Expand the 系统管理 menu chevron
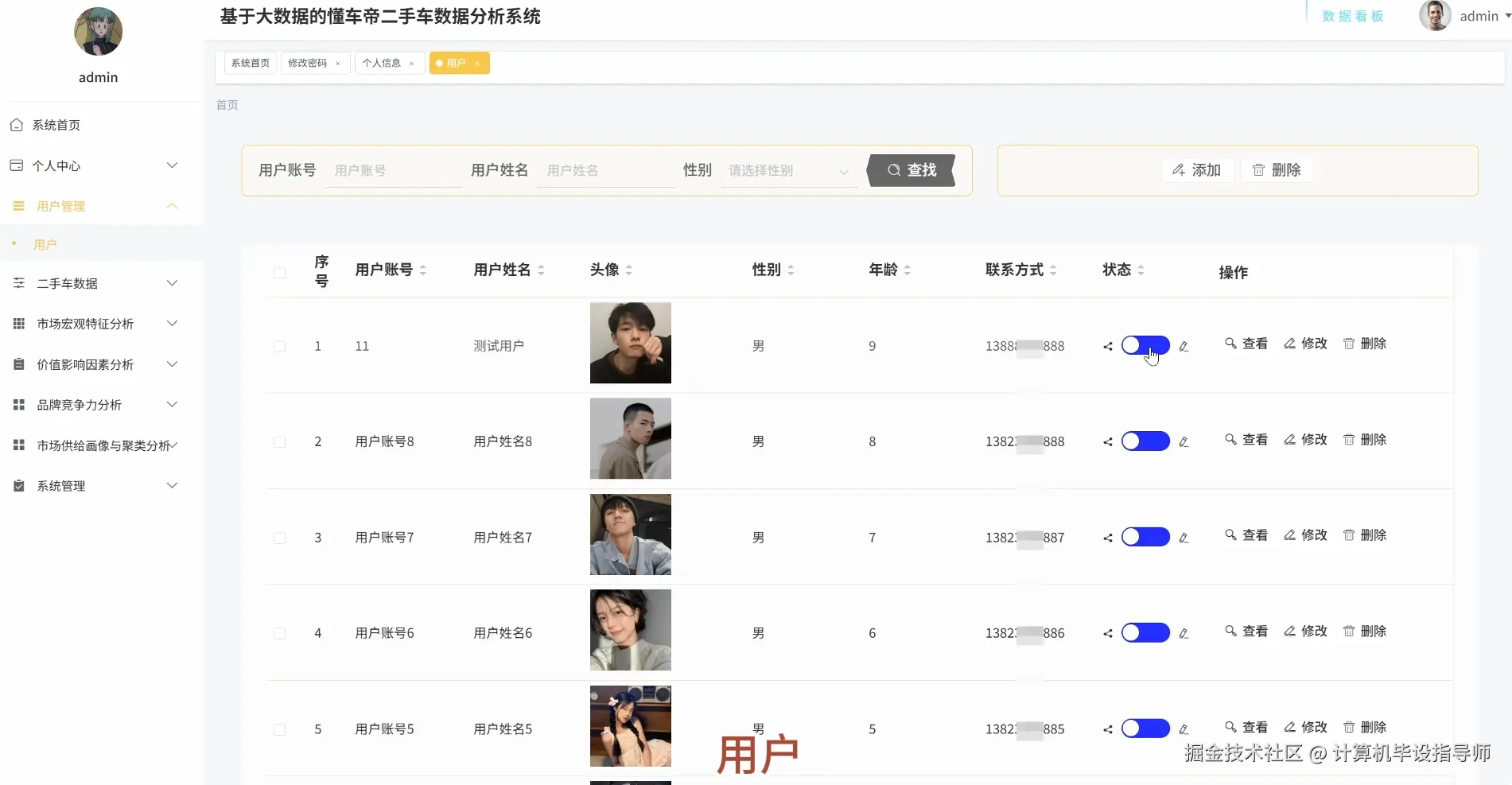This screenshot has height=785, width=1512. tap(172, 486)
